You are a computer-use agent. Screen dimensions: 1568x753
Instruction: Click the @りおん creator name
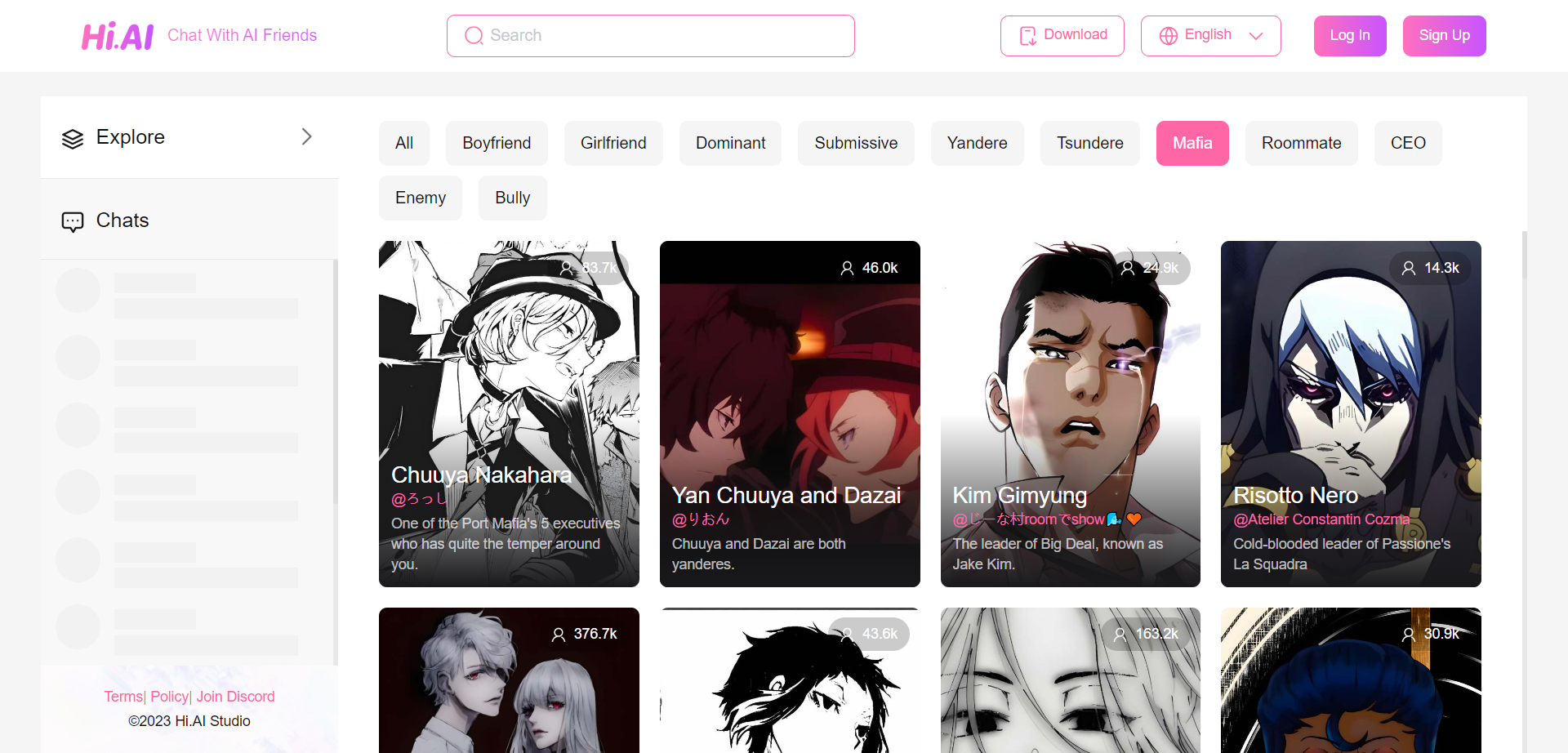point(701,519)
